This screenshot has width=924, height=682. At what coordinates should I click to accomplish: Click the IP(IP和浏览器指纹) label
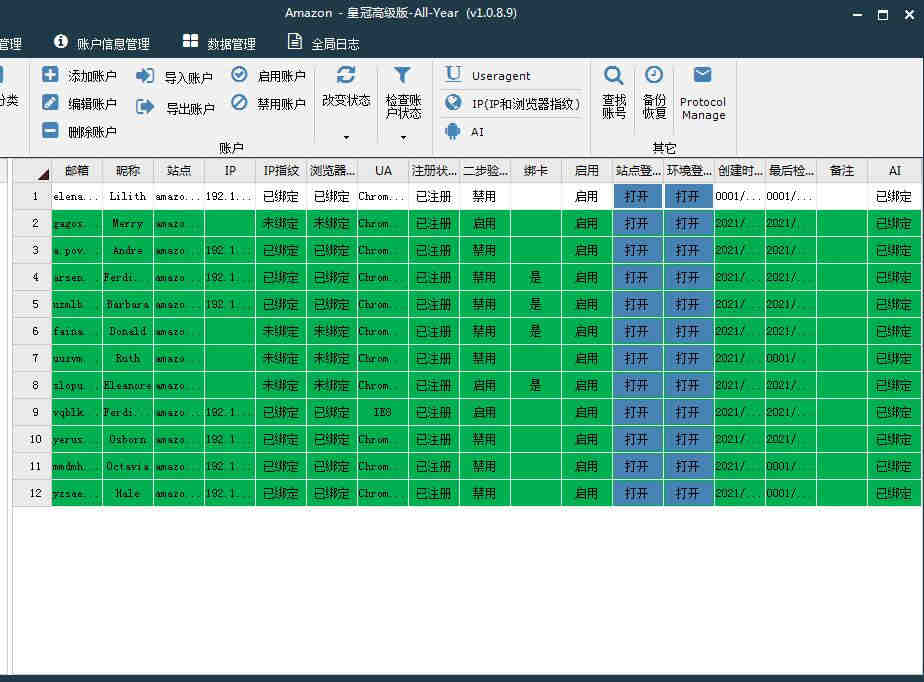pos(526,104)
